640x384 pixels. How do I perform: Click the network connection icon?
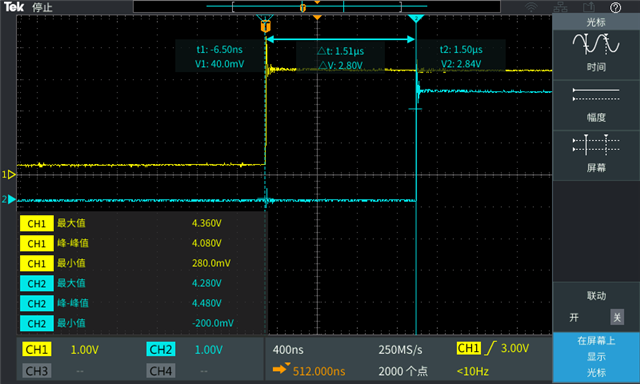click(x=560, y=7)
